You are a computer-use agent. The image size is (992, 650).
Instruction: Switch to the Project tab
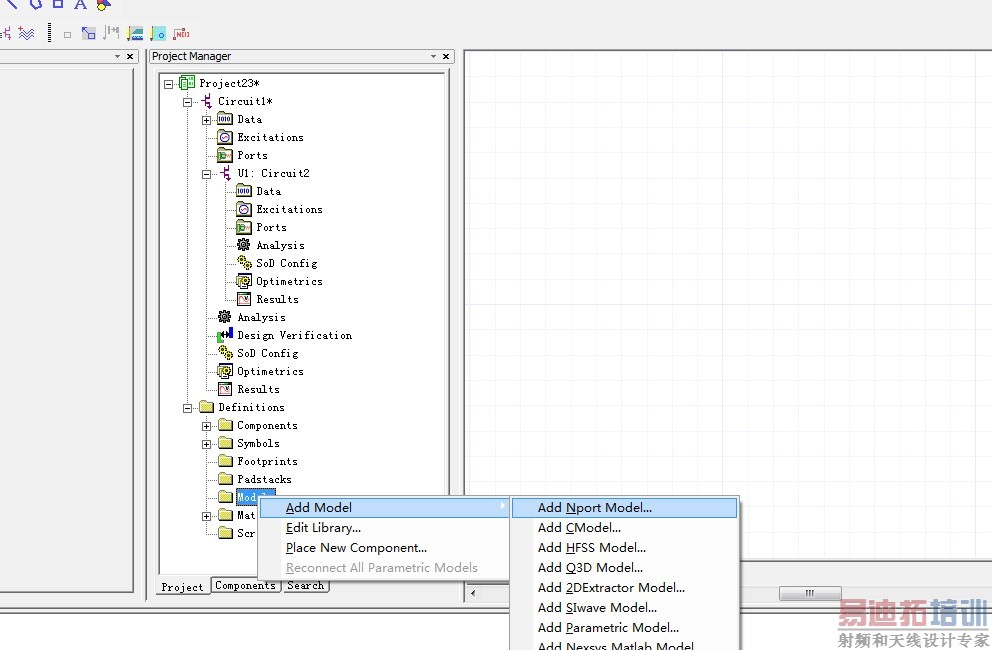pos(182,587)
